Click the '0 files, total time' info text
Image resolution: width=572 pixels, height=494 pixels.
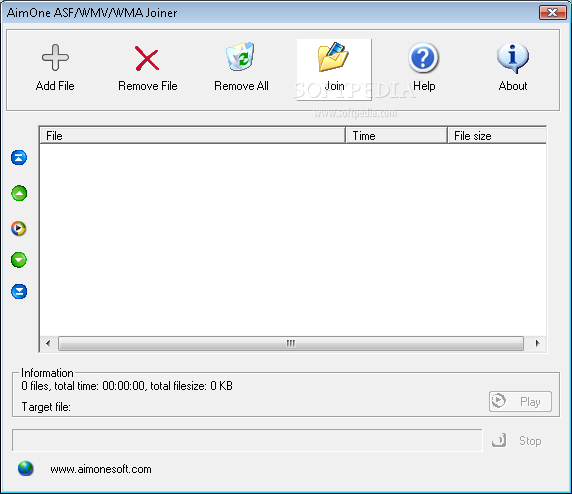(127, 386)
